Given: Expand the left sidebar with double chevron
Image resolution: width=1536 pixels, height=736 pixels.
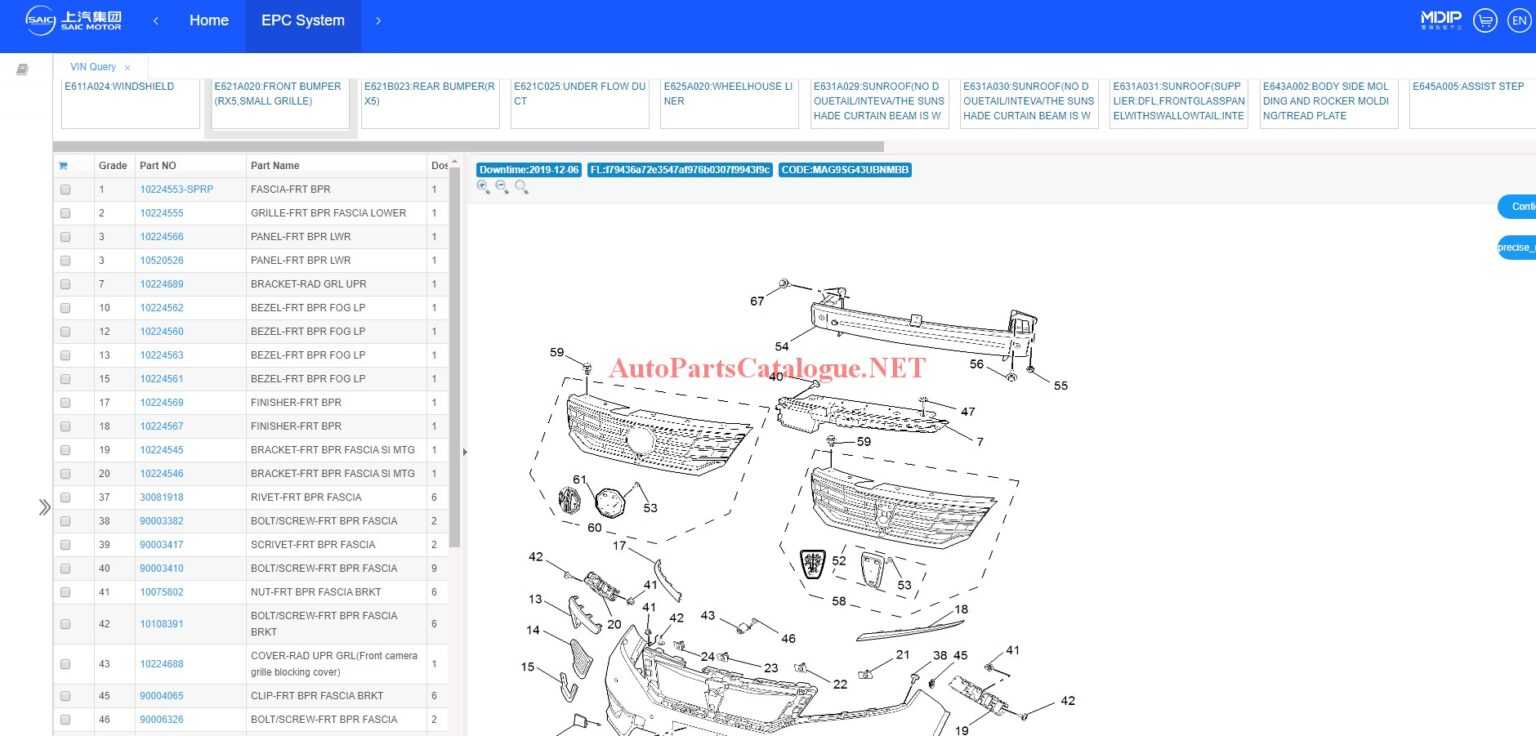Looking at the screenshot, I should tap(44, 507).
